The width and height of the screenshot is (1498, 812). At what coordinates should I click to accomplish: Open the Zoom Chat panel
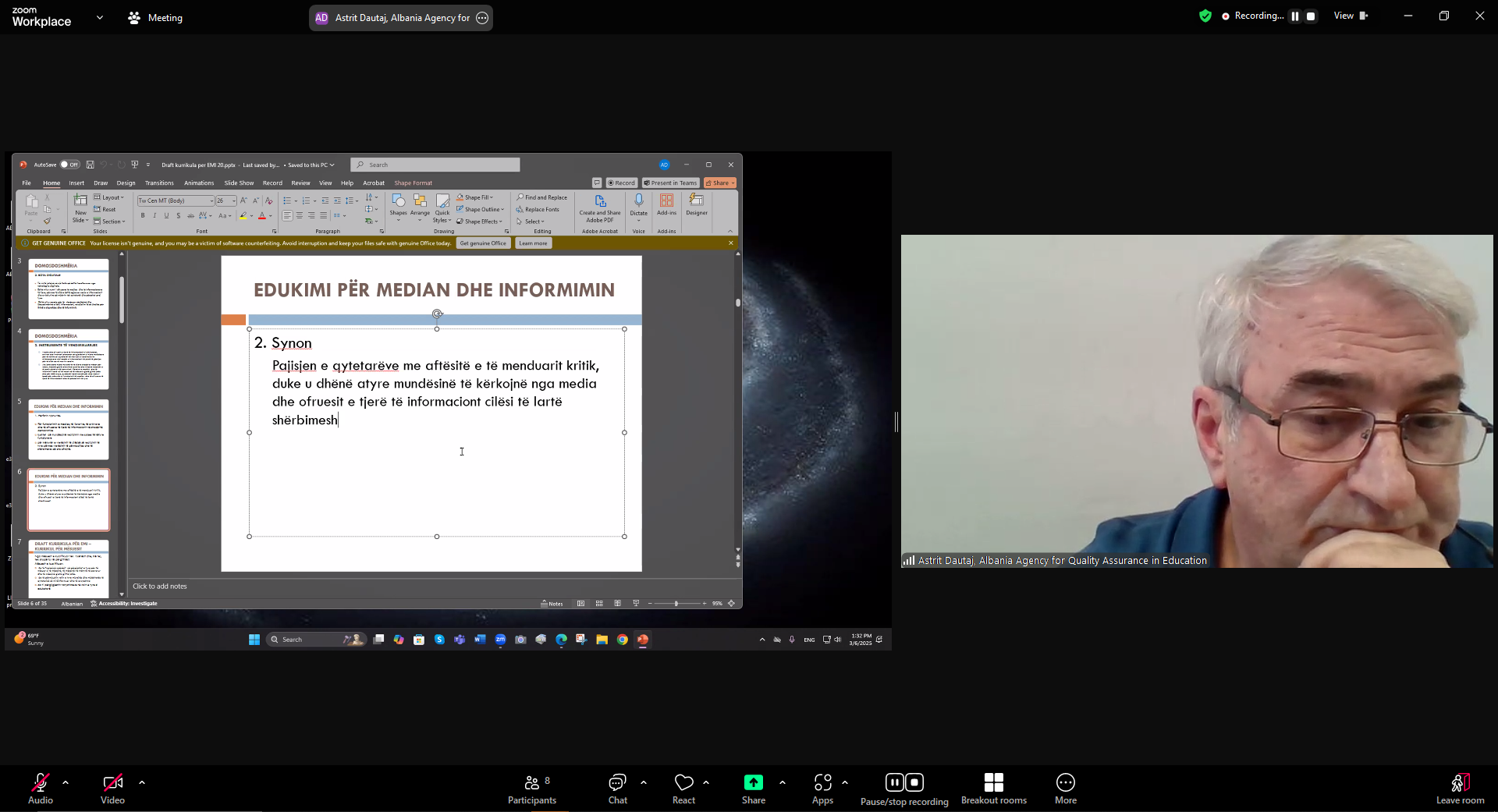(618, 788)
